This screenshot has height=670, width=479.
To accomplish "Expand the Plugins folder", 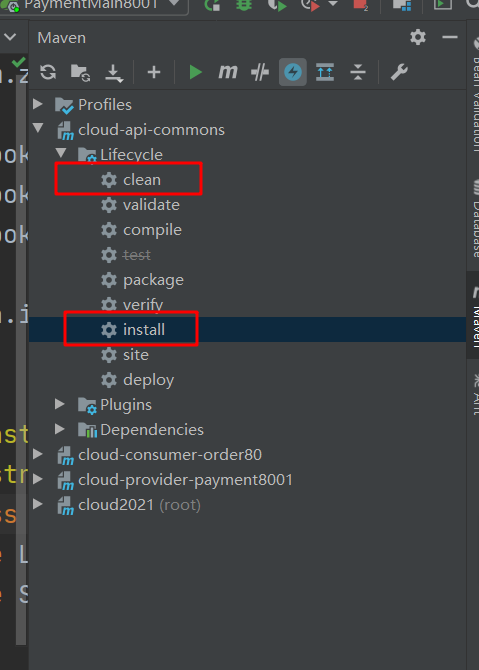I will click(x=60, y=404).
